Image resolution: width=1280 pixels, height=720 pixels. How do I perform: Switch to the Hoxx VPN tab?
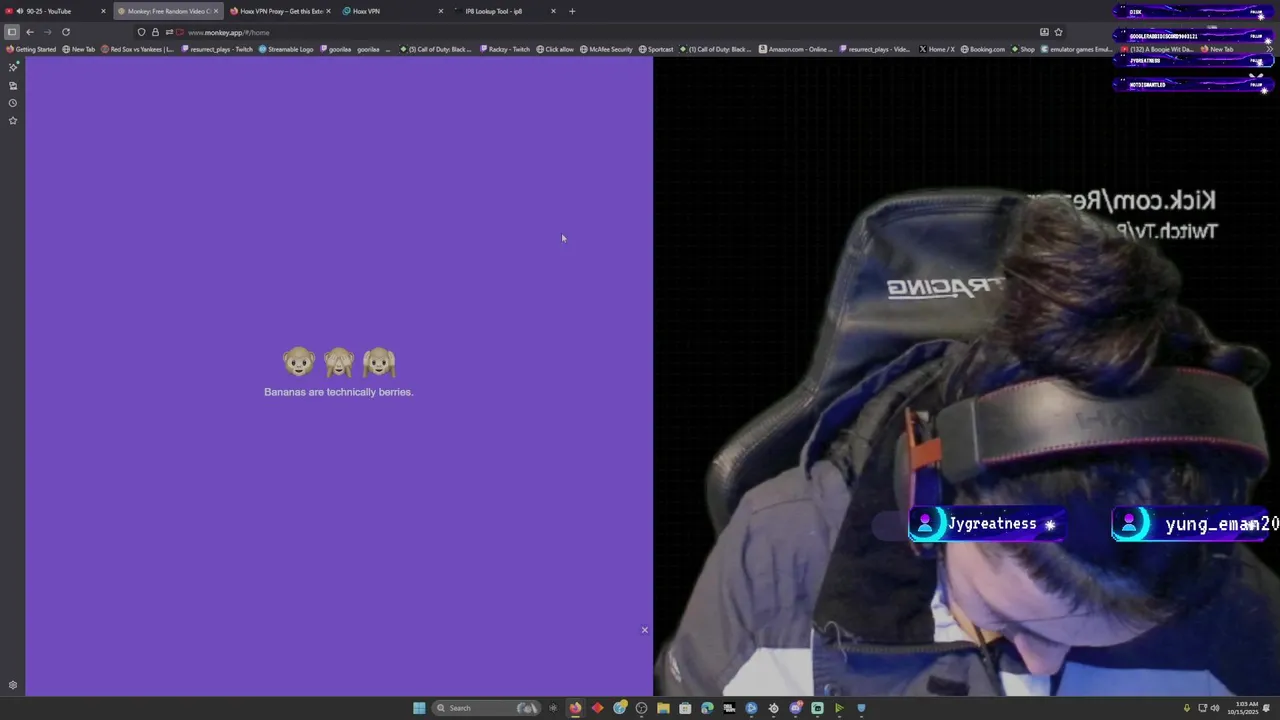click(392, 11)
